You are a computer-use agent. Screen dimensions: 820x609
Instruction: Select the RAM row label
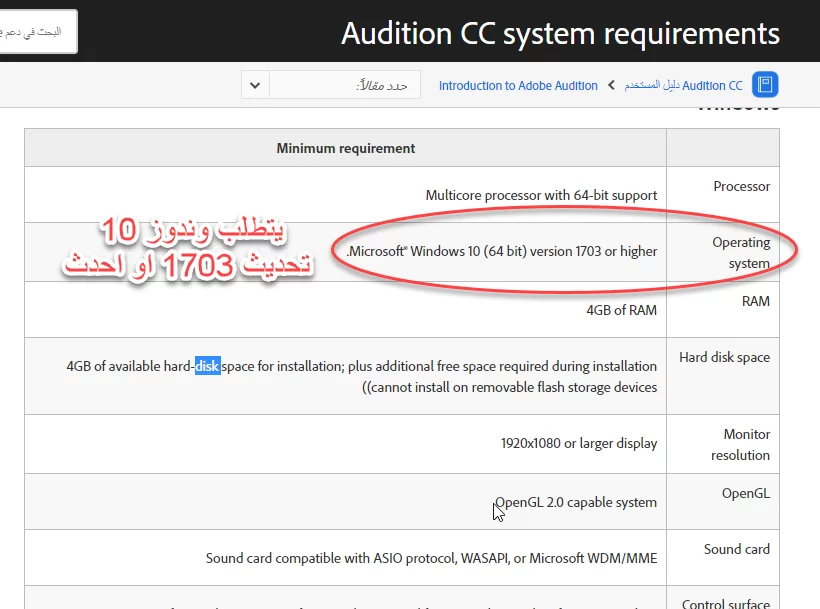pyautogui.click(x=756, y=302)
